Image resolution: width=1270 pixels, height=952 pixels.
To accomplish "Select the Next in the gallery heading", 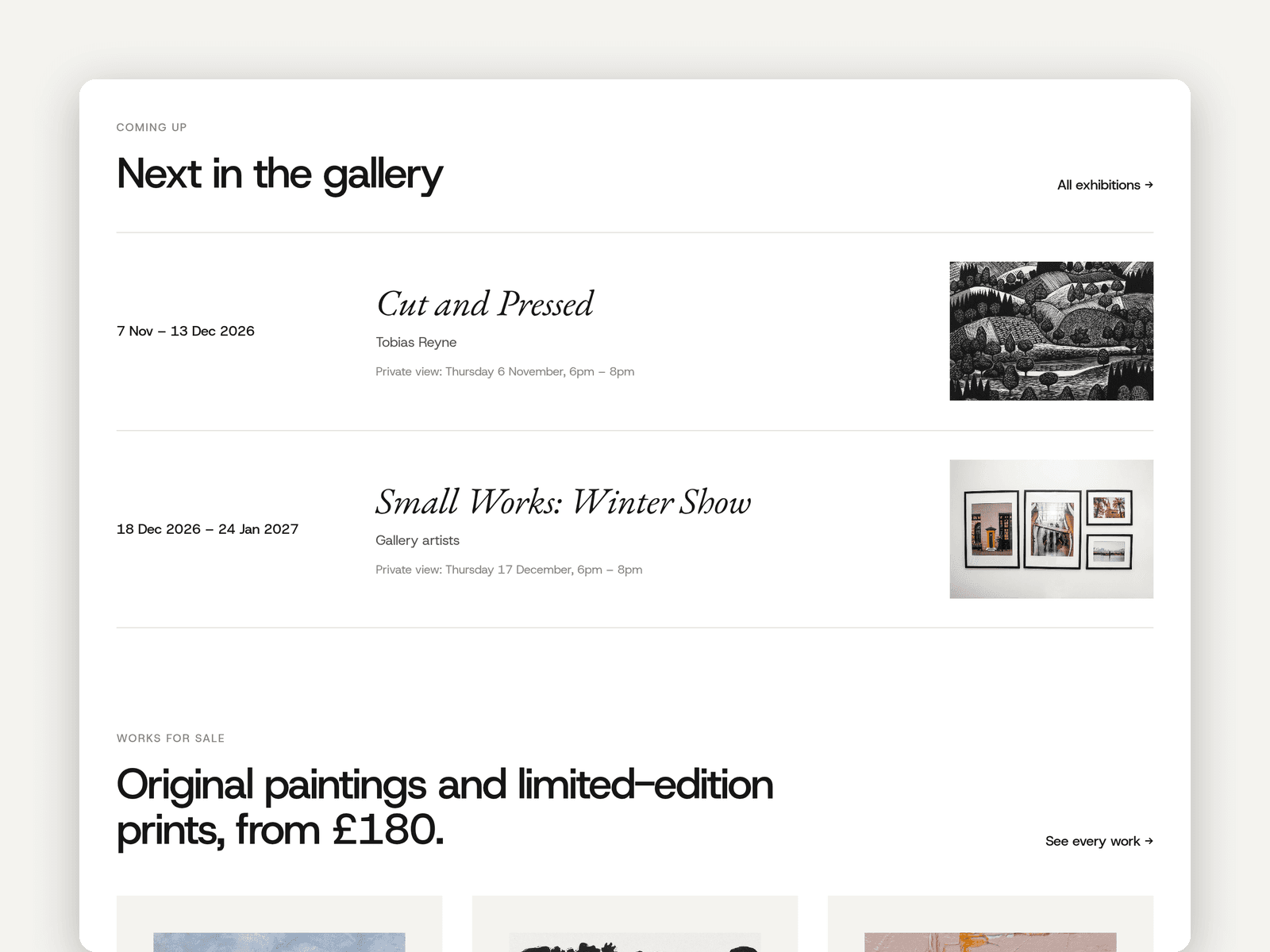I will click(279, 174).
